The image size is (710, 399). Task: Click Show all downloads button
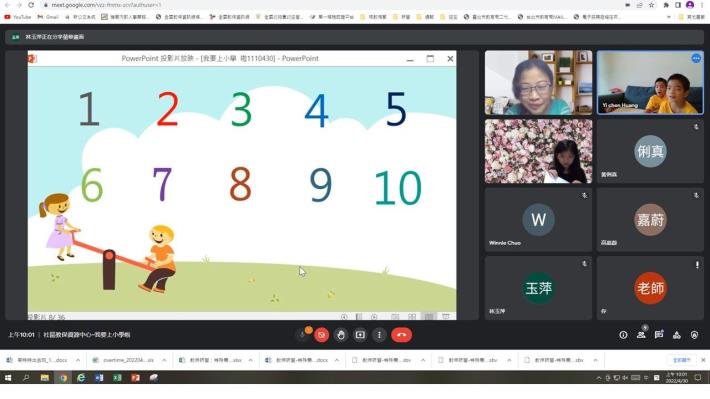(x=681, y=360)
